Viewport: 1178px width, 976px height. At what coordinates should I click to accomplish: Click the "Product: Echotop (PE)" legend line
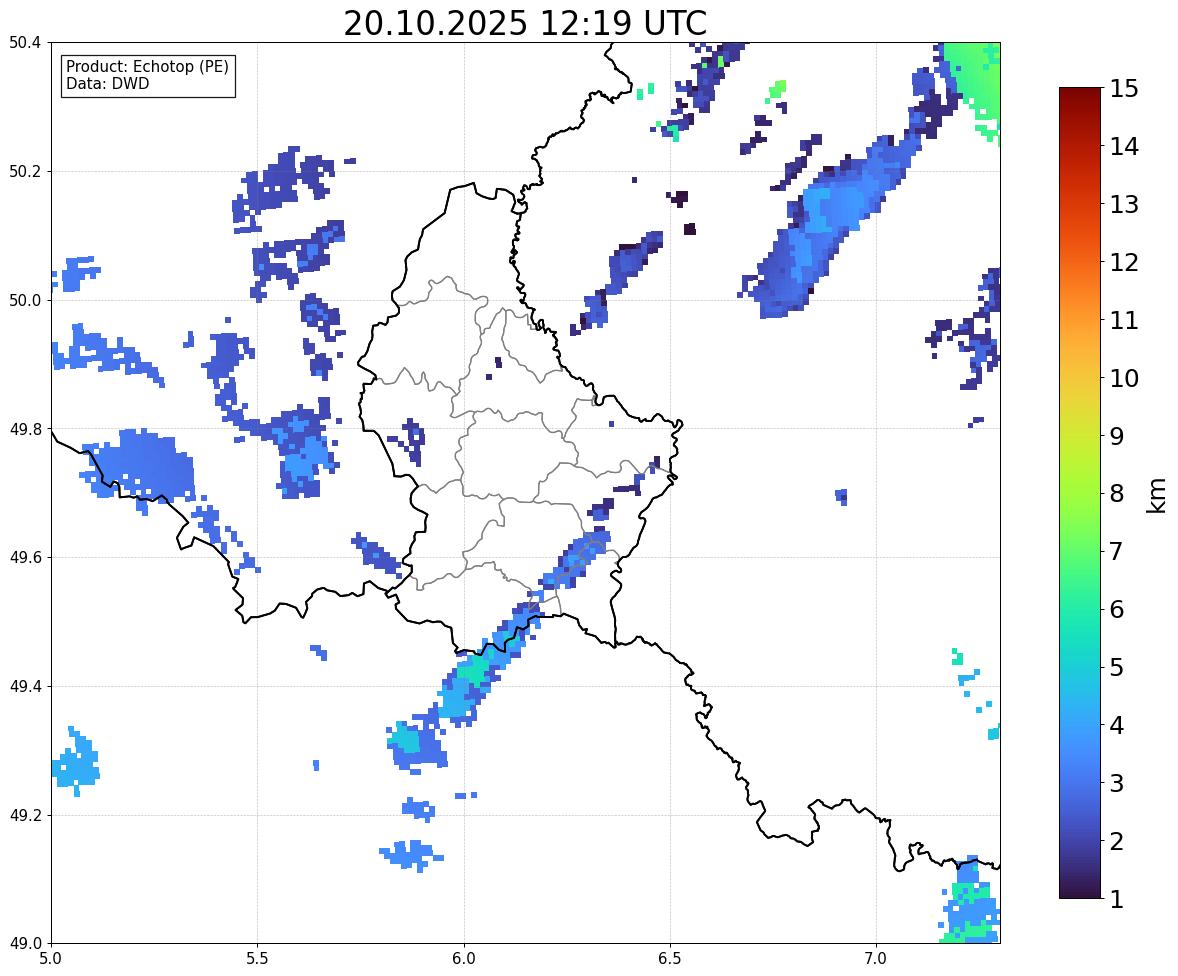coord(147,67)
